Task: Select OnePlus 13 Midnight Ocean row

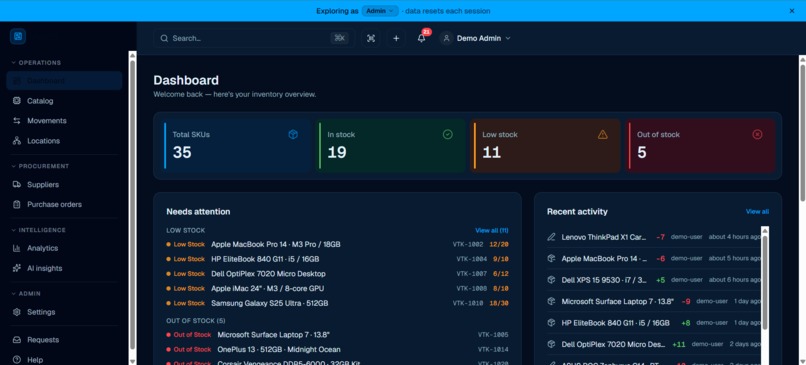Action: 337,350
